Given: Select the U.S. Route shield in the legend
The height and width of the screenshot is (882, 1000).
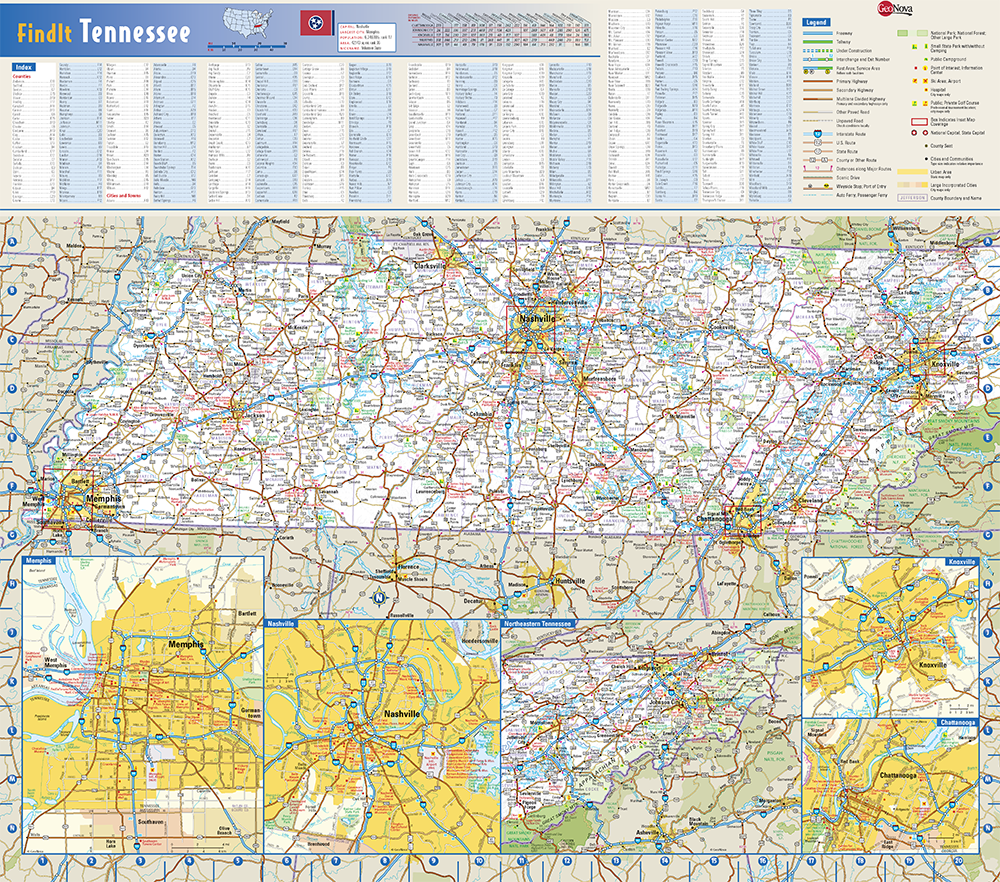Looking at the screenshot, I should (x=818, y=143).
